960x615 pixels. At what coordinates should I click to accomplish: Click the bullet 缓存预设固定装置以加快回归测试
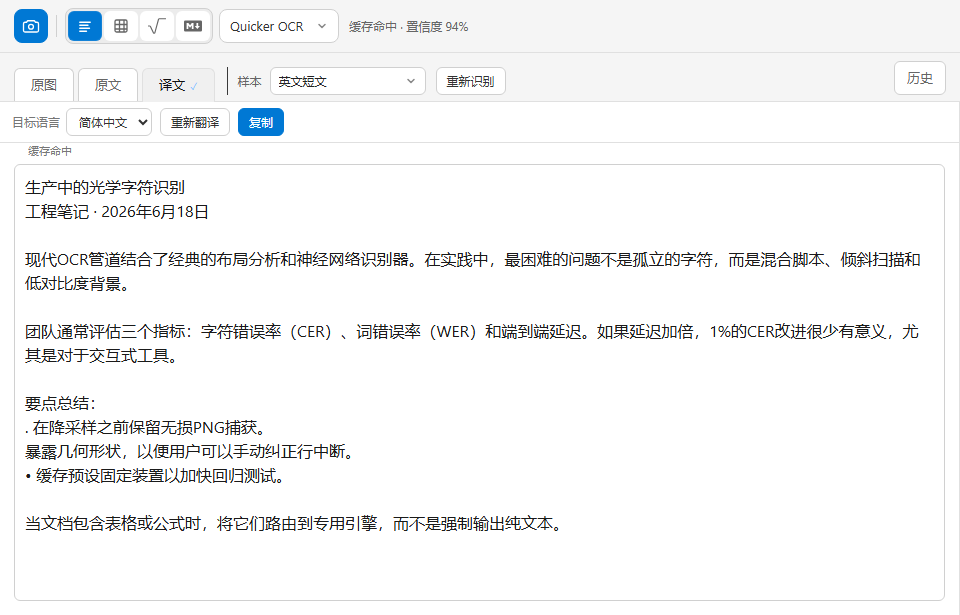pyautogui.click(x=156, y=476)
